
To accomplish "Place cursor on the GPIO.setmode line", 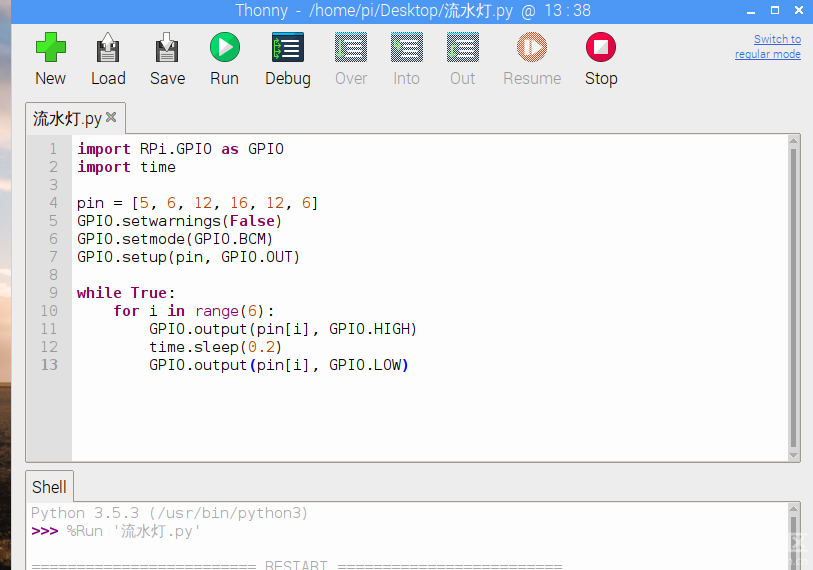I will [x=175, y=239].
